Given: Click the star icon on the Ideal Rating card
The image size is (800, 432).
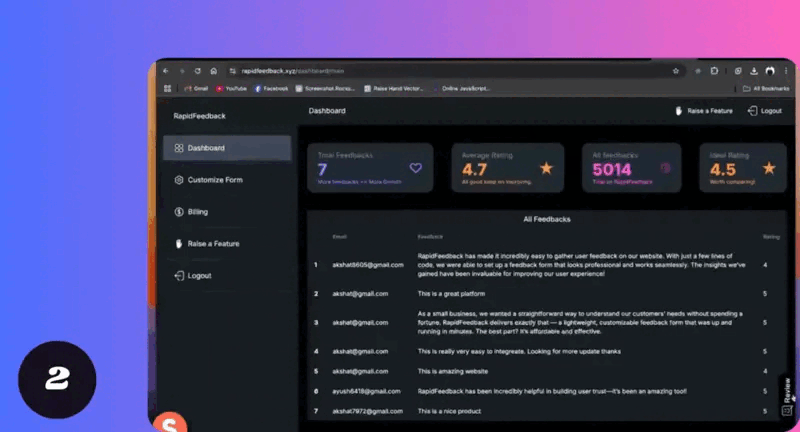Looking at the screenshot, I should point(769,168).
